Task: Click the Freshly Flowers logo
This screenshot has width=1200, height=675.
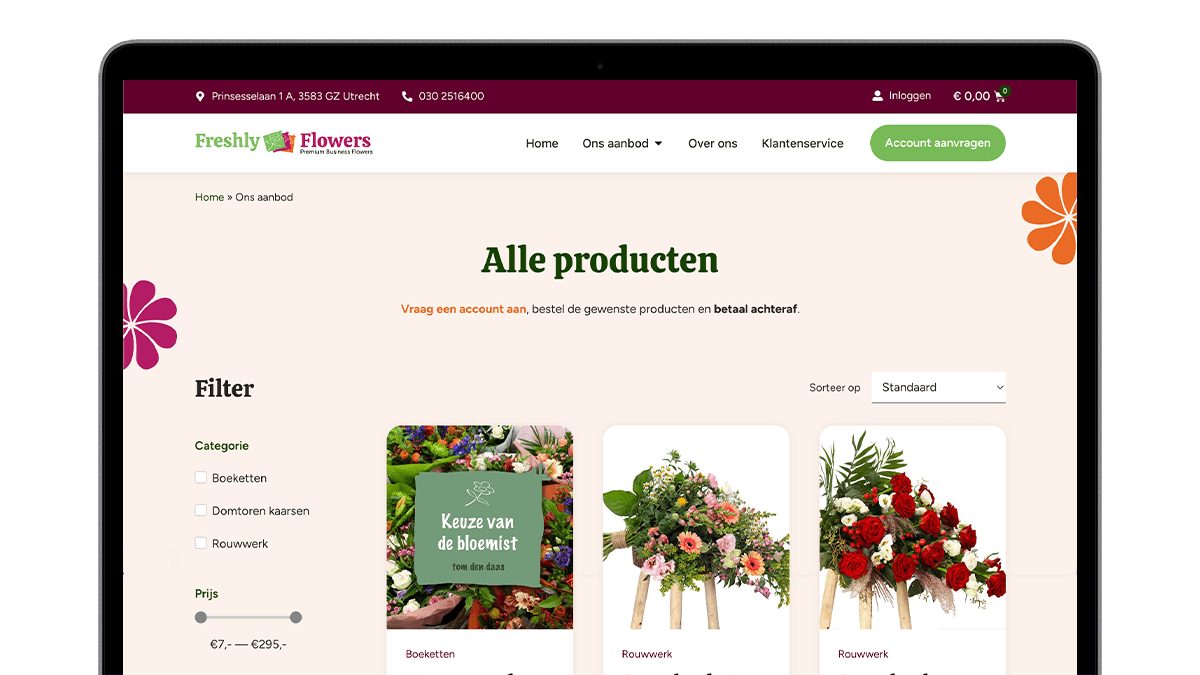Action: (x=283, y=143)
